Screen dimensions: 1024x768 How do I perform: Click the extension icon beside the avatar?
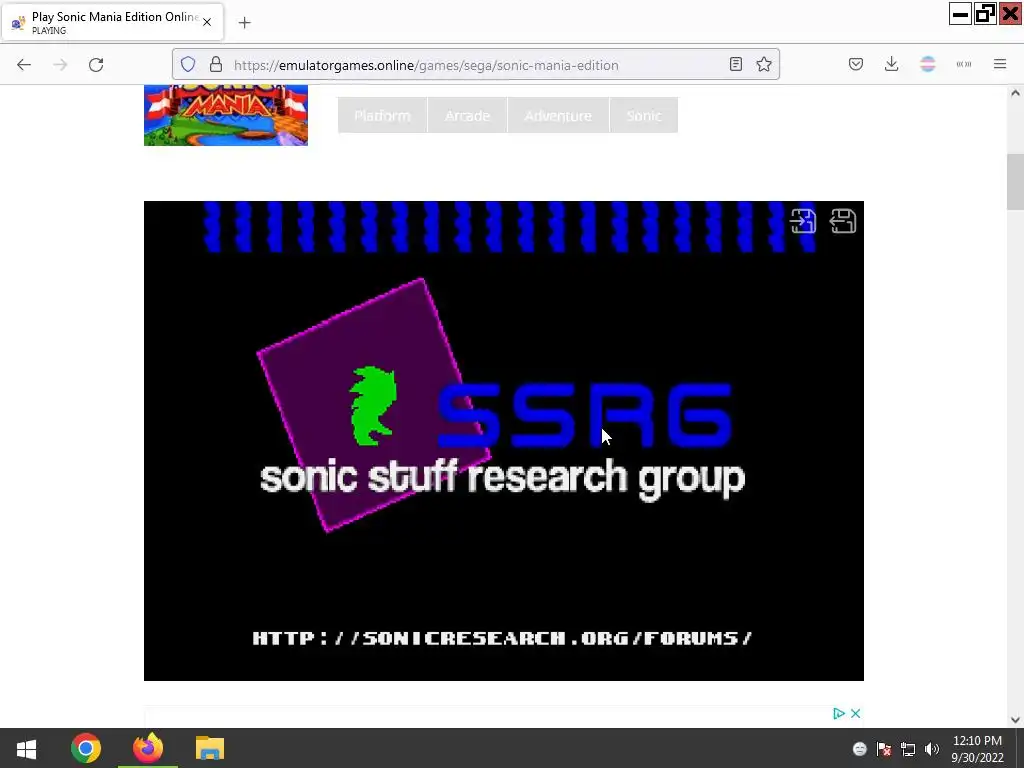(x=964, y=64)
